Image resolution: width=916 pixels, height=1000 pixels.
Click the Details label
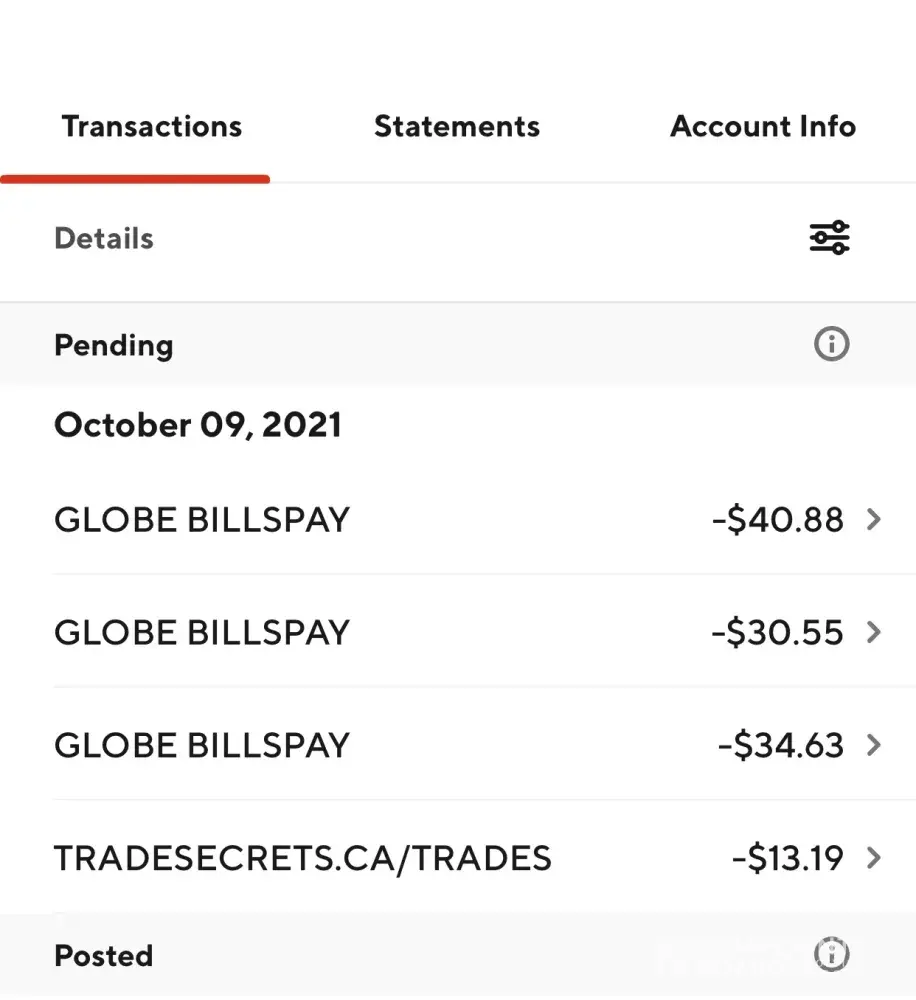point(104,239)
